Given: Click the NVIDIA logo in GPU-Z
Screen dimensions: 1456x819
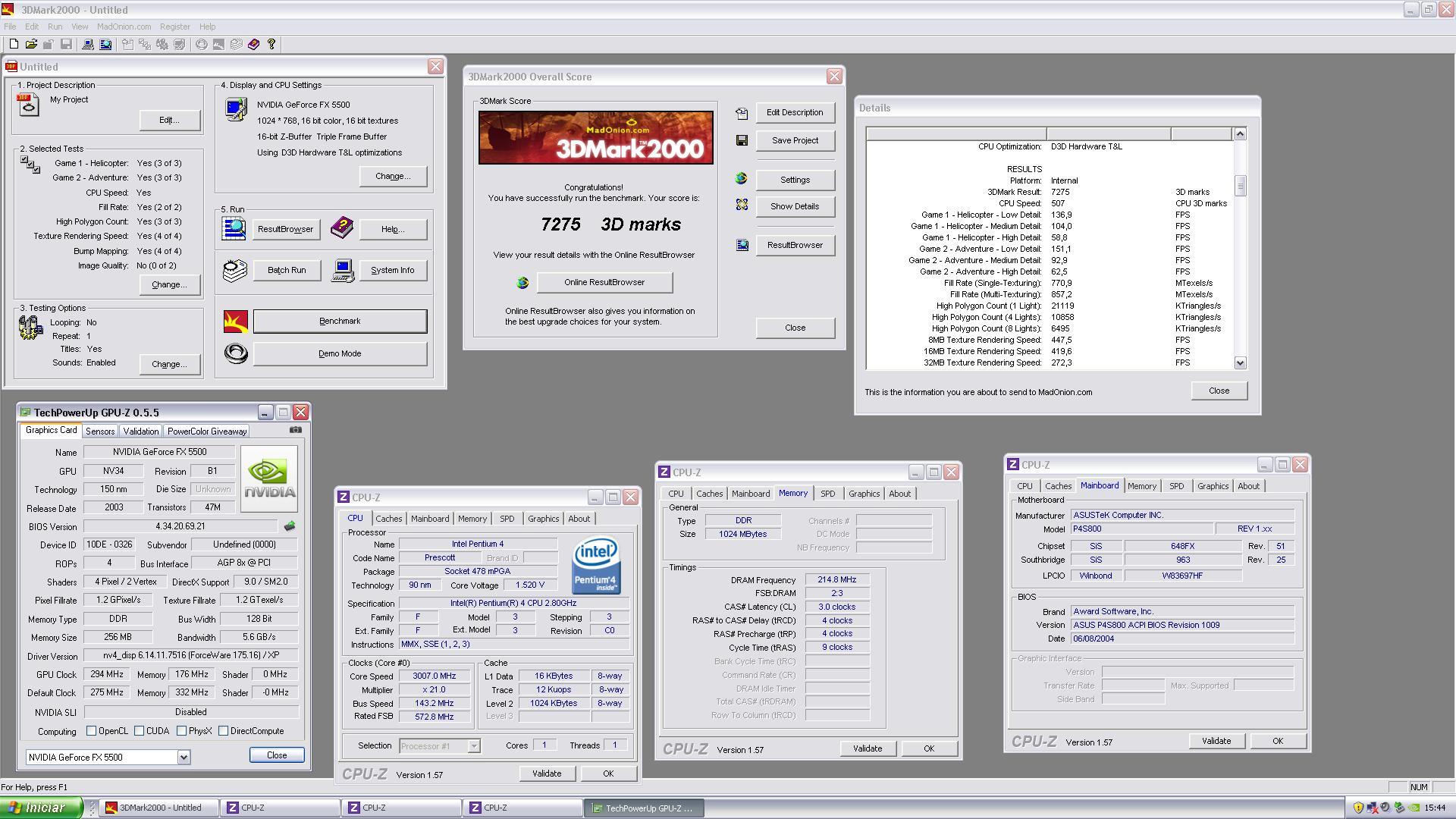Looking at the screenshot, I should (269, 479).
